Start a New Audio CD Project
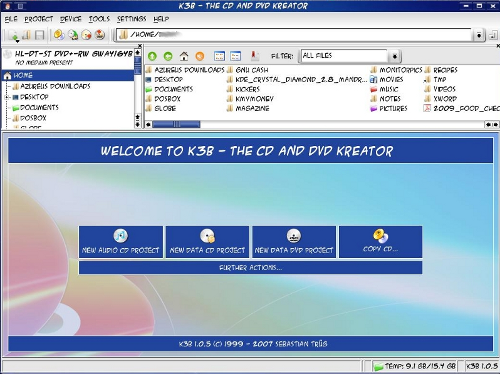 [x=121, y=242]
